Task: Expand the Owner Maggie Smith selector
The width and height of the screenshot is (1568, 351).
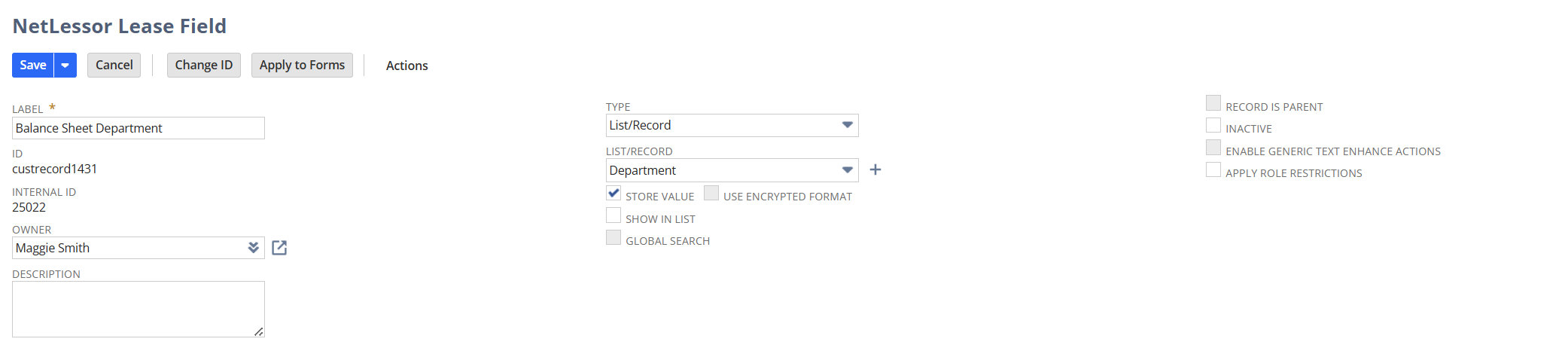Action: coord(254,248)
